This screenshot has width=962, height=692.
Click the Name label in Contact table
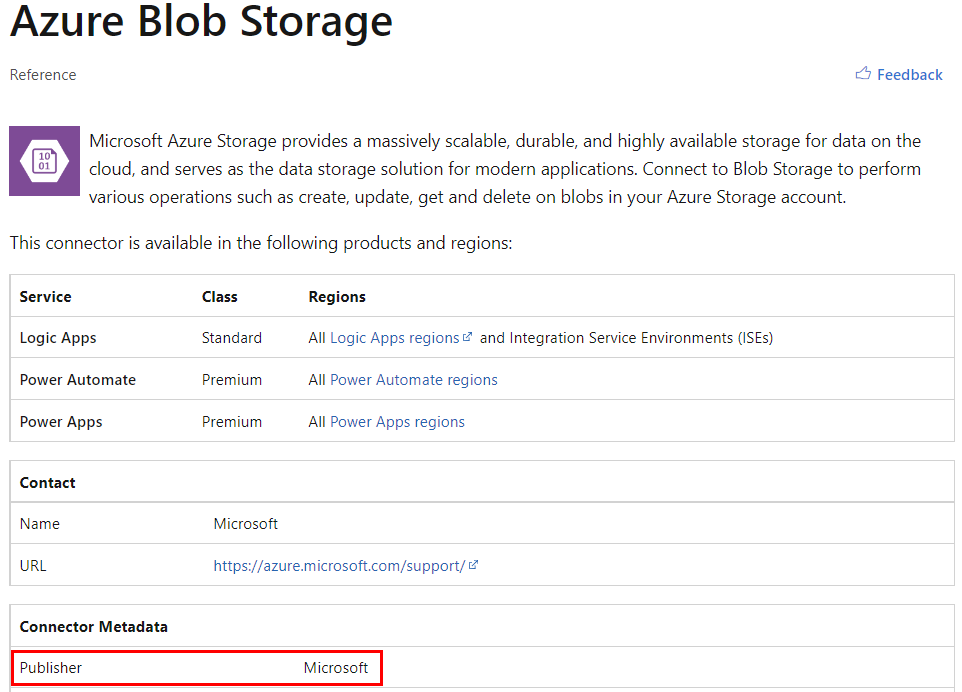pos(39,524)
